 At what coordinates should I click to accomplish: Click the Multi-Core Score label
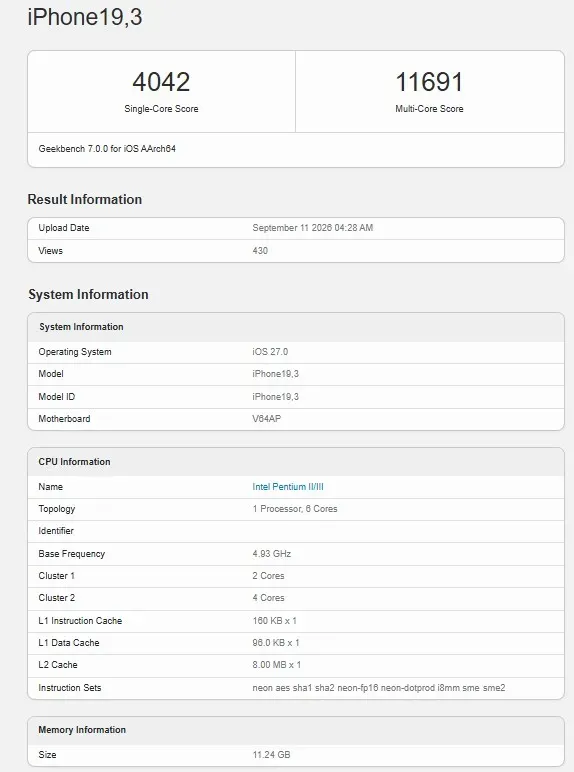(x=429, y=109)
